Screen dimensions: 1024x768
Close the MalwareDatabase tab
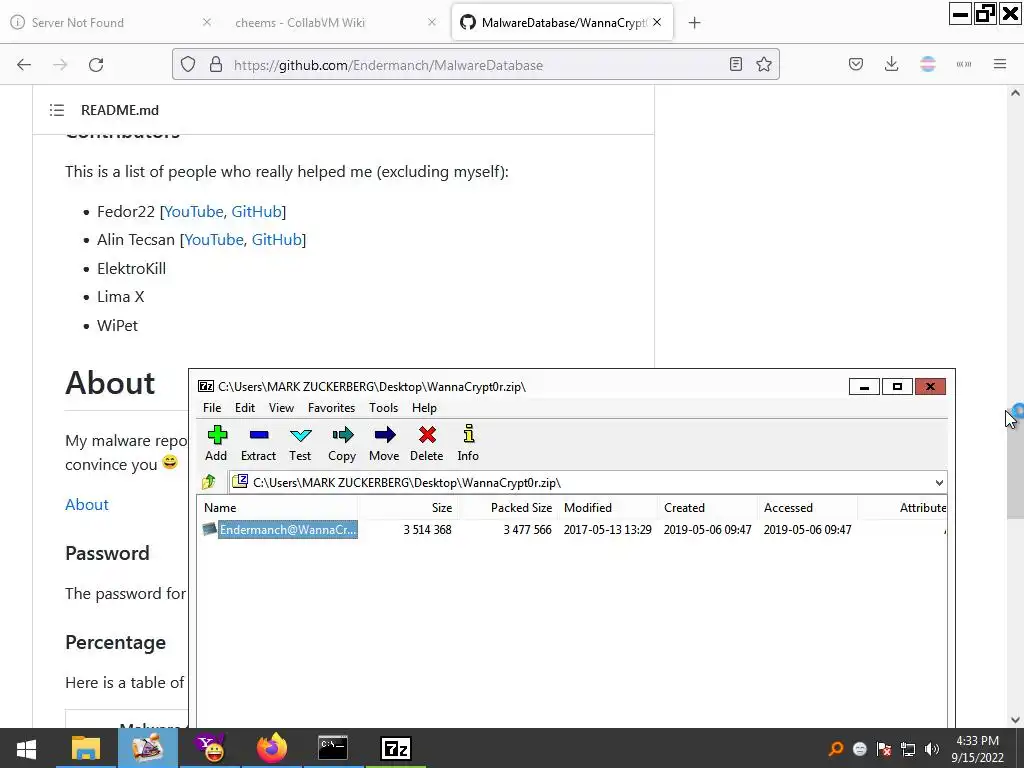tap(657, 22)
